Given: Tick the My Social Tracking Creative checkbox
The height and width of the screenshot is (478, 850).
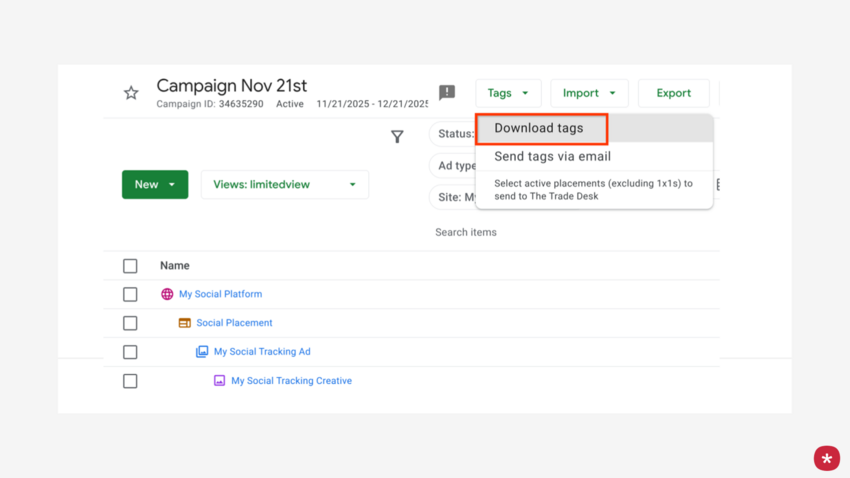Looking at the screenshot, I should coord(130,381).
